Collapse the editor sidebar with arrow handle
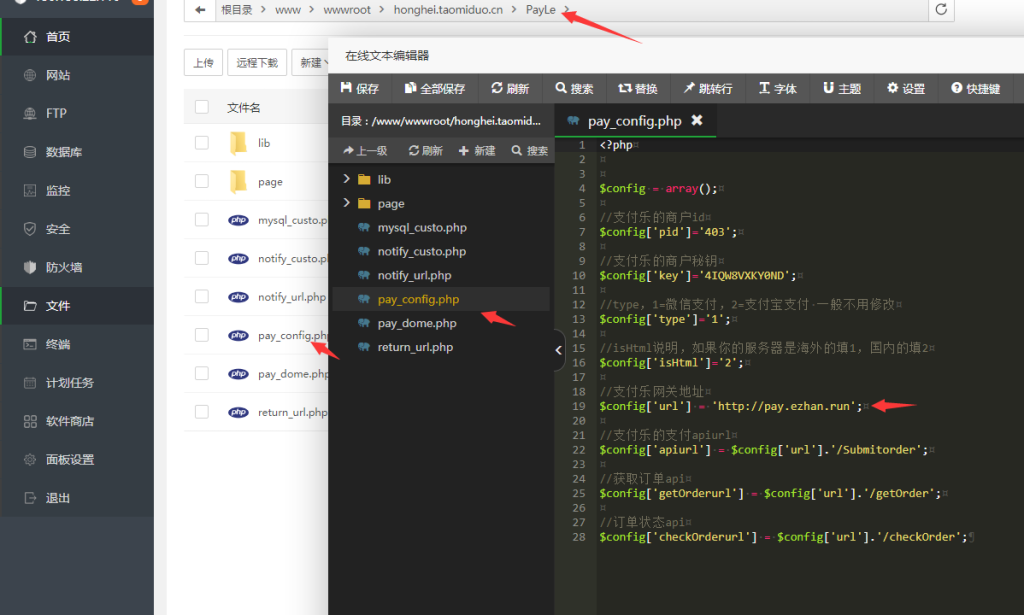Image resolution: width=1024 pixels, height=615 pixels. point(558,350)
